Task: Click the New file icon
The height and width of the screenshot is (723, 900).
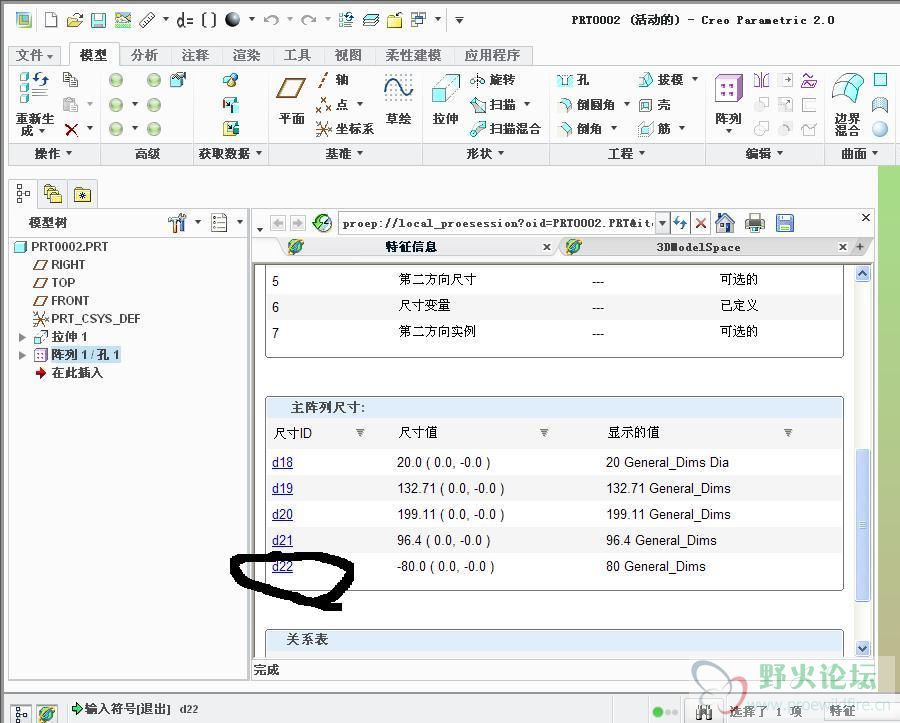Action: point(51,20)
